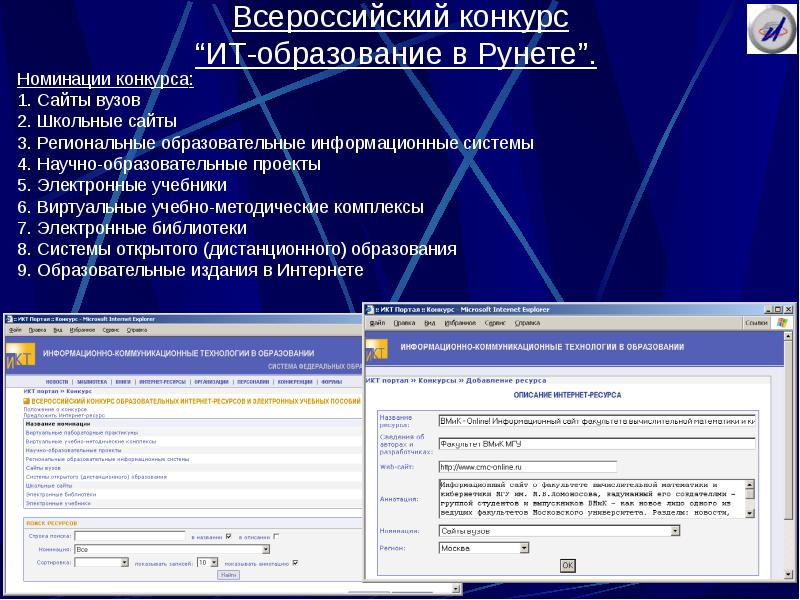
Task: Click the round emblem icon in the slide corner
Action: coord(770,29)
